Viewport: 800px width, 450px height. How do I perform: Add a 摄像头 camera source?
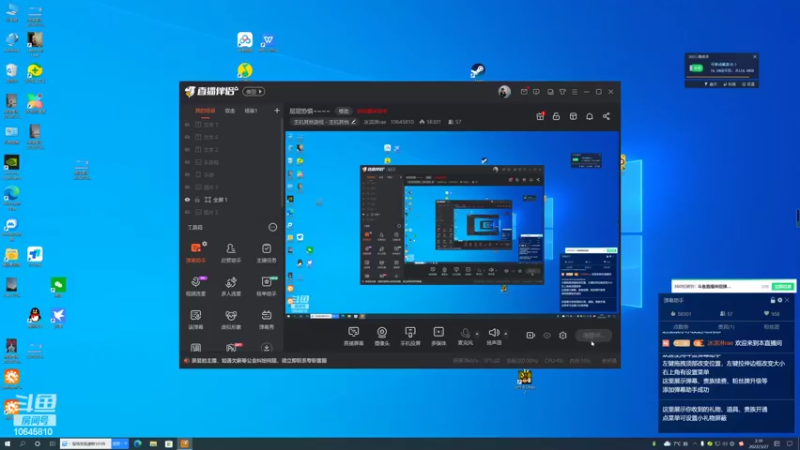[382, 336]
